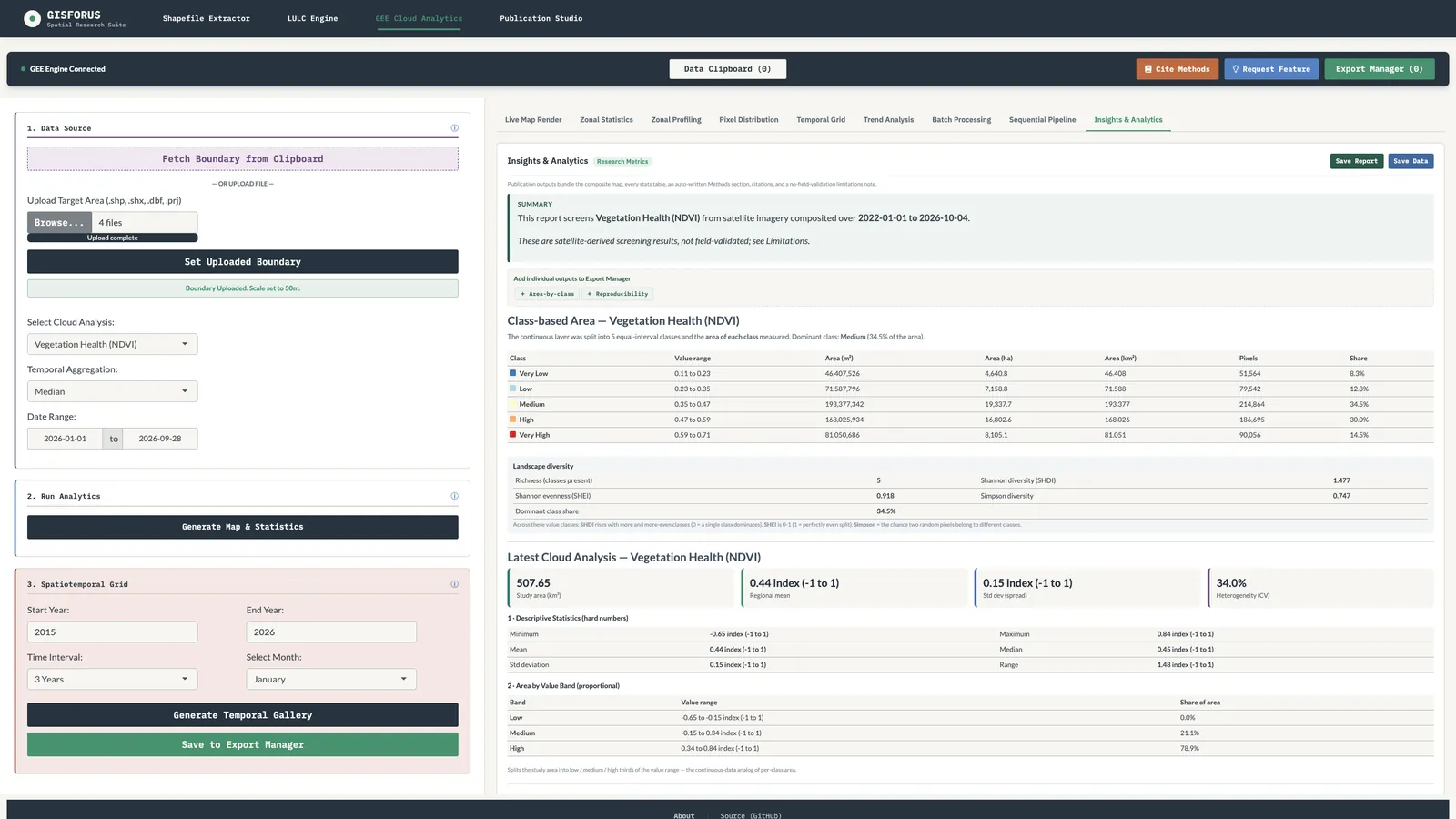Switch to the Live Map Render tab
Viewport: 1456px width, 819px height.
533,120
